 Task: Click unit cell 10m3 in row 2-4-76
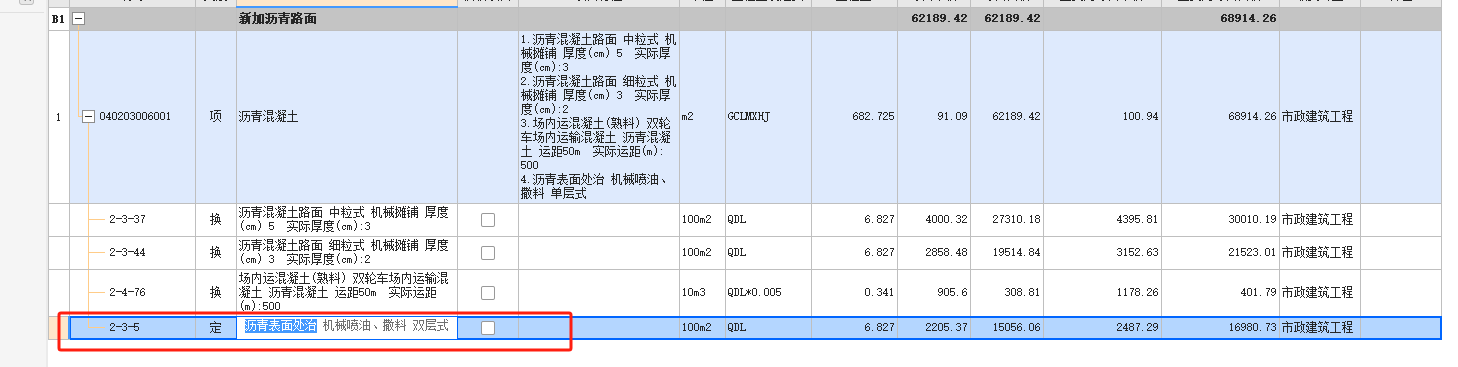pos(692,293)
